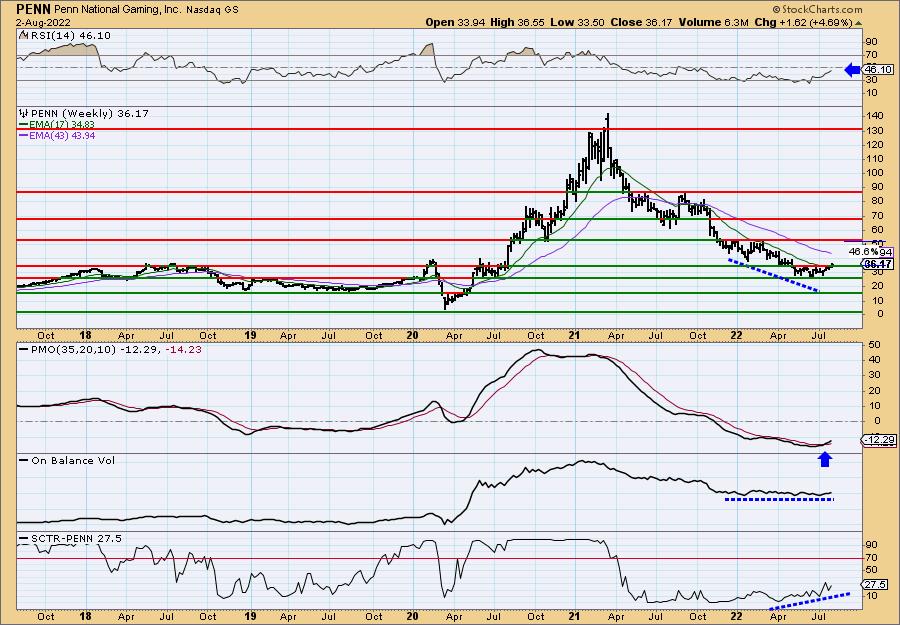This screenshot has height=625, width=900.
Task: Click the purple line swatch for EMA(43)
Action: pyautogui.click(x=24, y=135)
